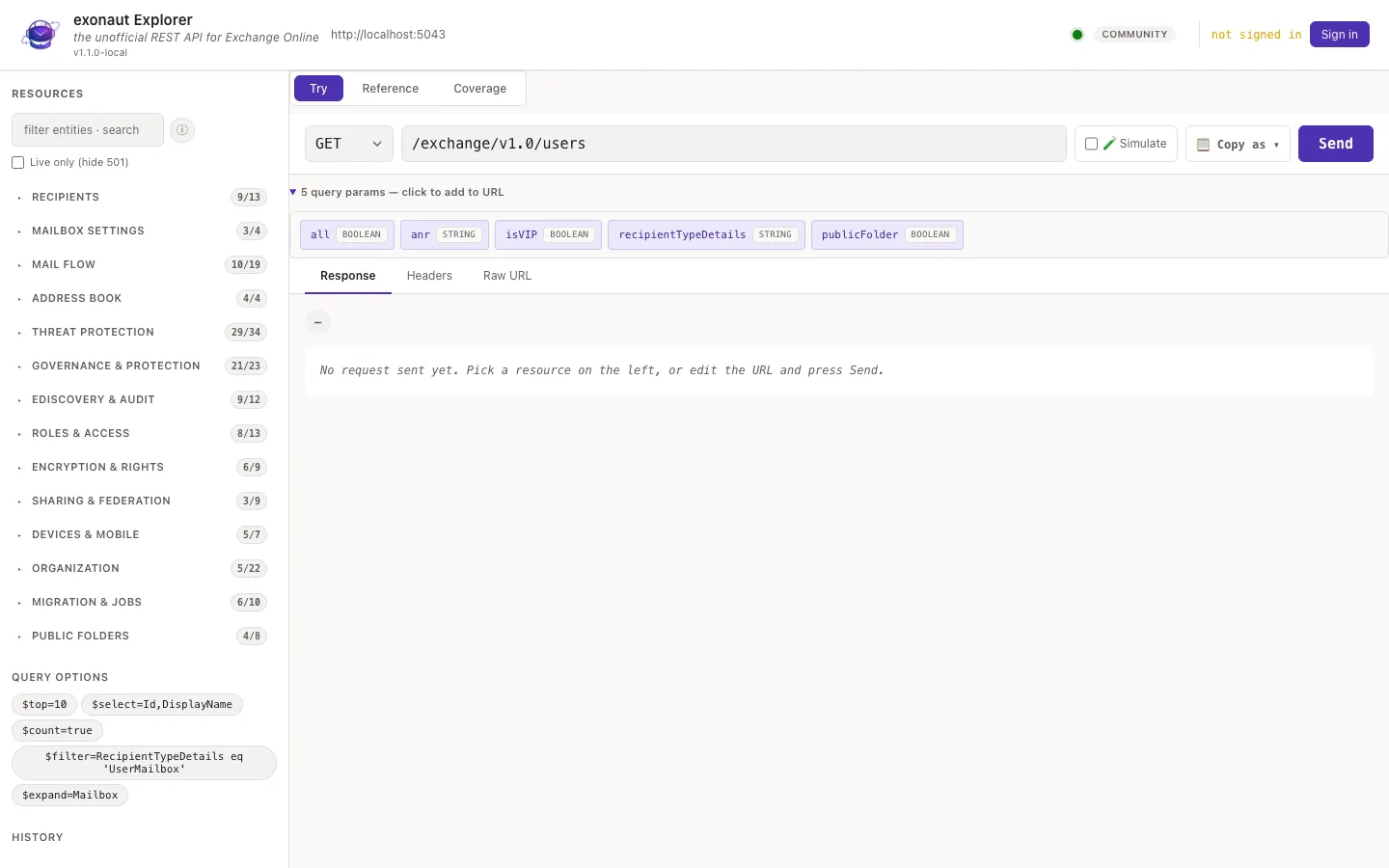This screenshot has height=868, width=1389.
Task: Expand the Roles & Access group
Action: [139, 433]
